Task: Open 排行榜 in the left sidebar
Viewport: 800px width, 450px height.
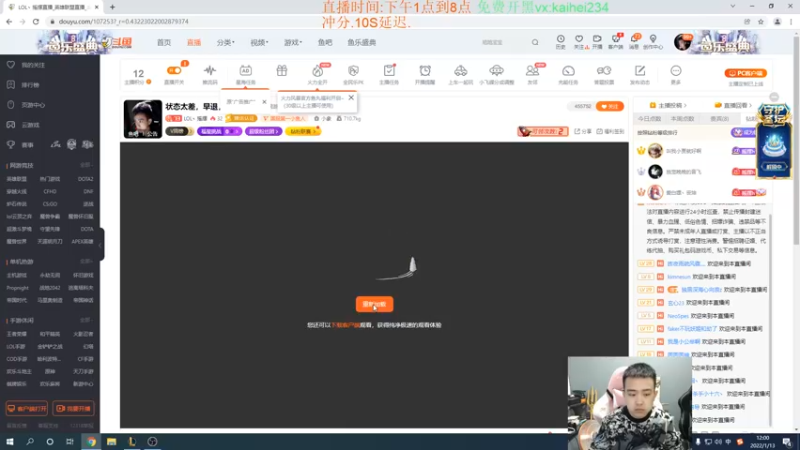Action: 31,85
